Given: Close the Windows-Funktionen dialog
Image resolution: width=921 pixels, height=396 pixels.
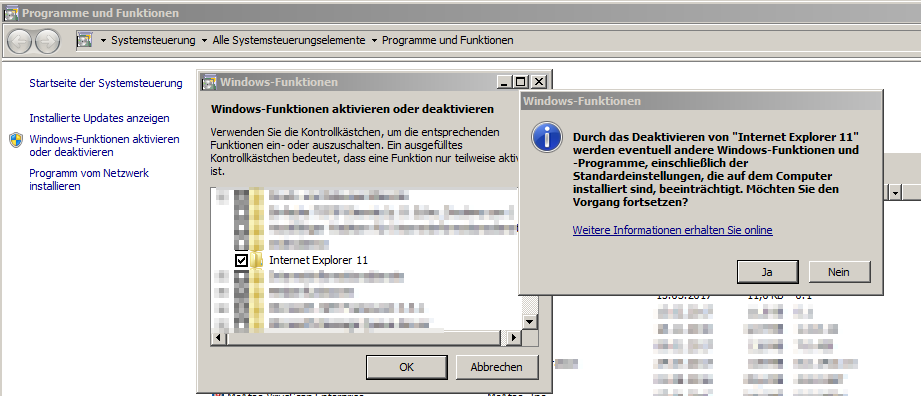Looking at the screenshot, I should click(x=538, y=82).
